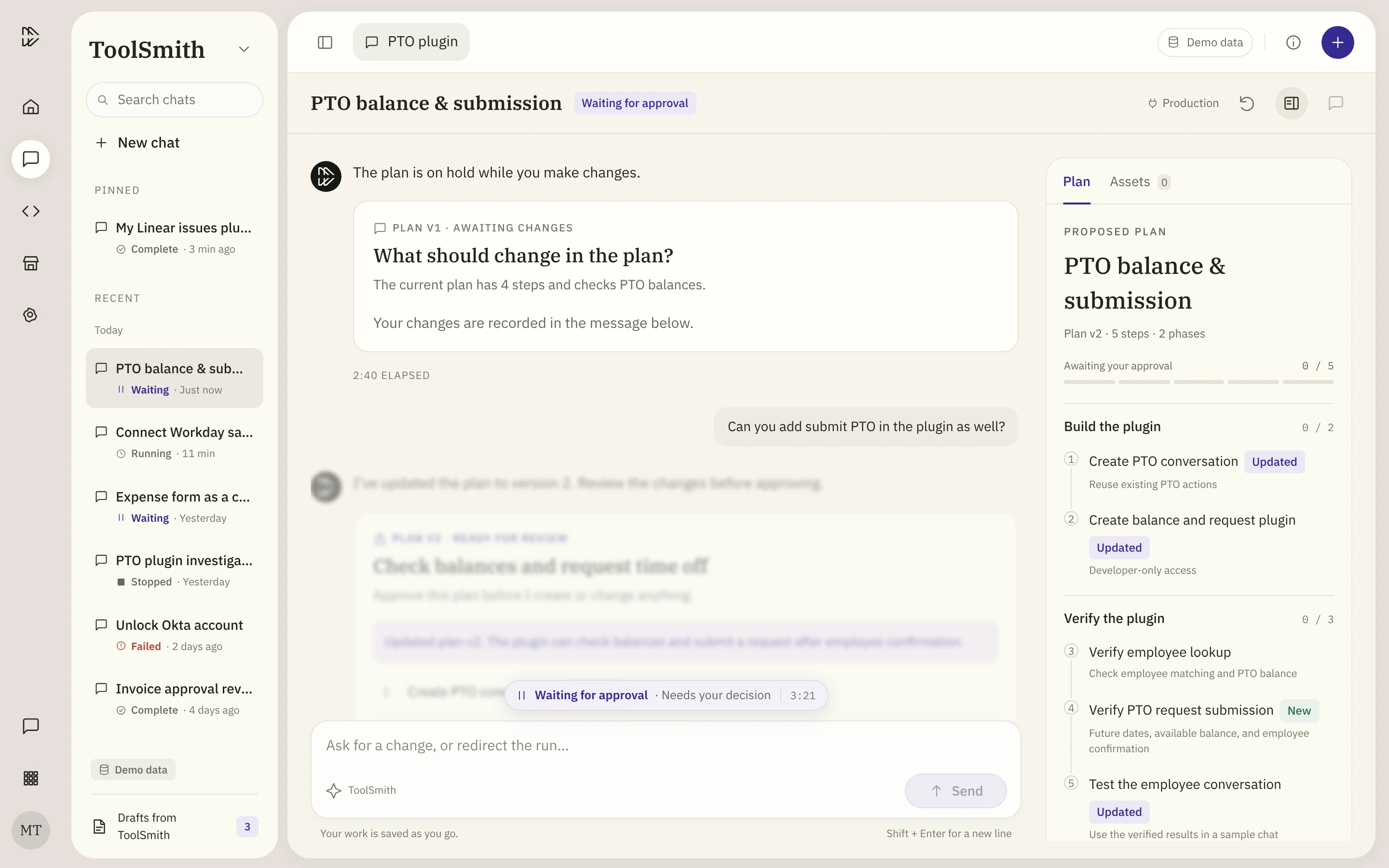
Task: Select the Chats icon in left rail
Action: tap(30, 159)
